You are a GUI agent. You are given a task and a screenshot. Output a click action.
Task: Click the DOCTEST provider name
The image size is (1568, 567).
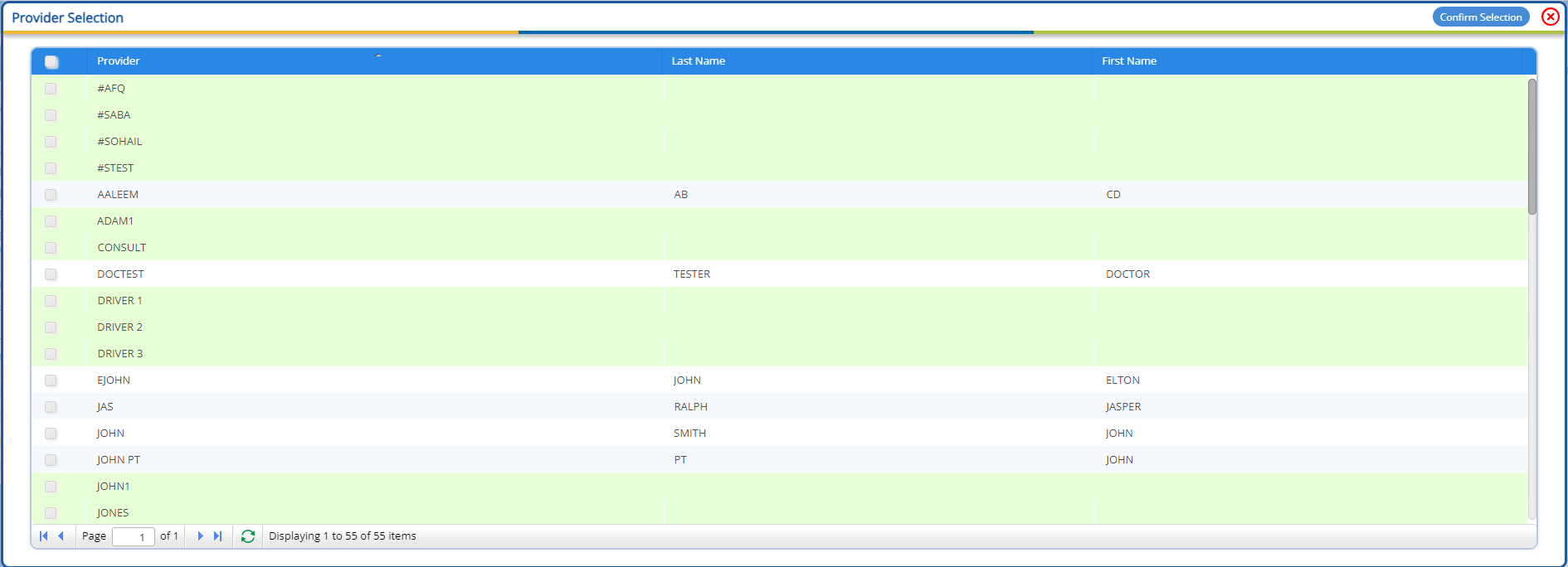pos(120,274)
